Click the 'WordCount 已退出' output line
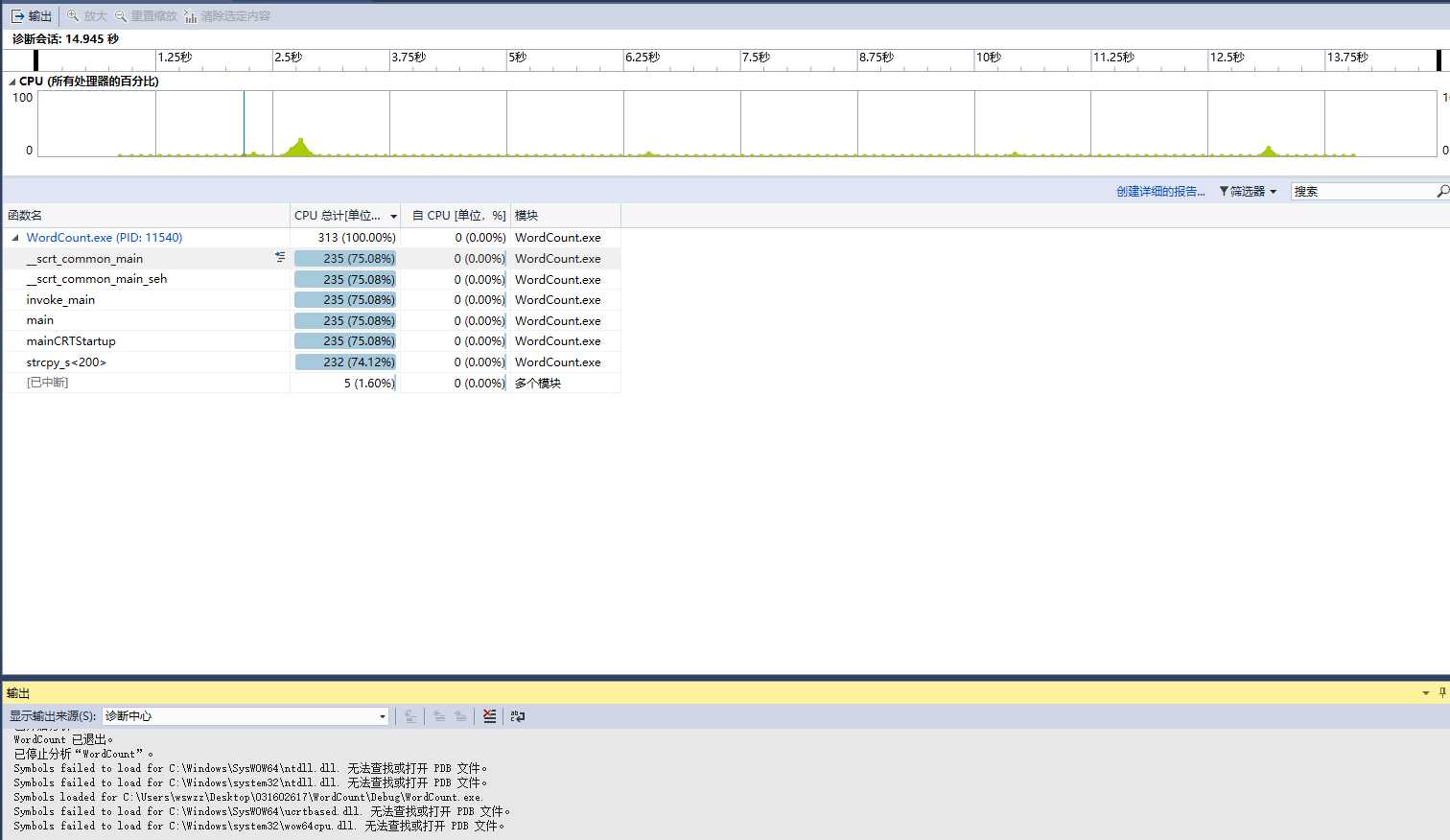The height and width of the screenshot is (840, 1450). [x=63, y=739]
